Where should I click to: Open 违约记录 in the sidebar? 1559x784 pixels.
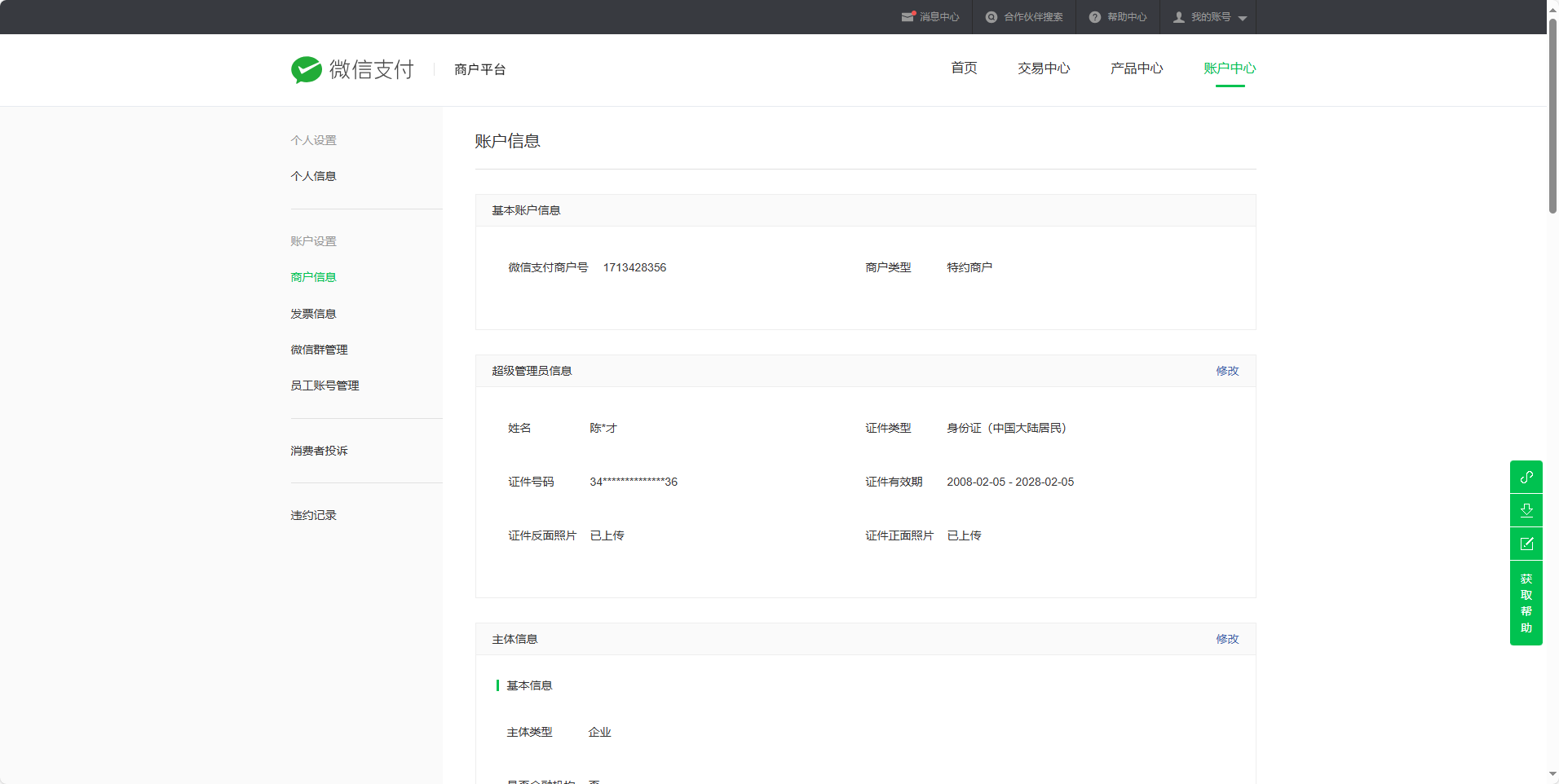pos(313,515)
